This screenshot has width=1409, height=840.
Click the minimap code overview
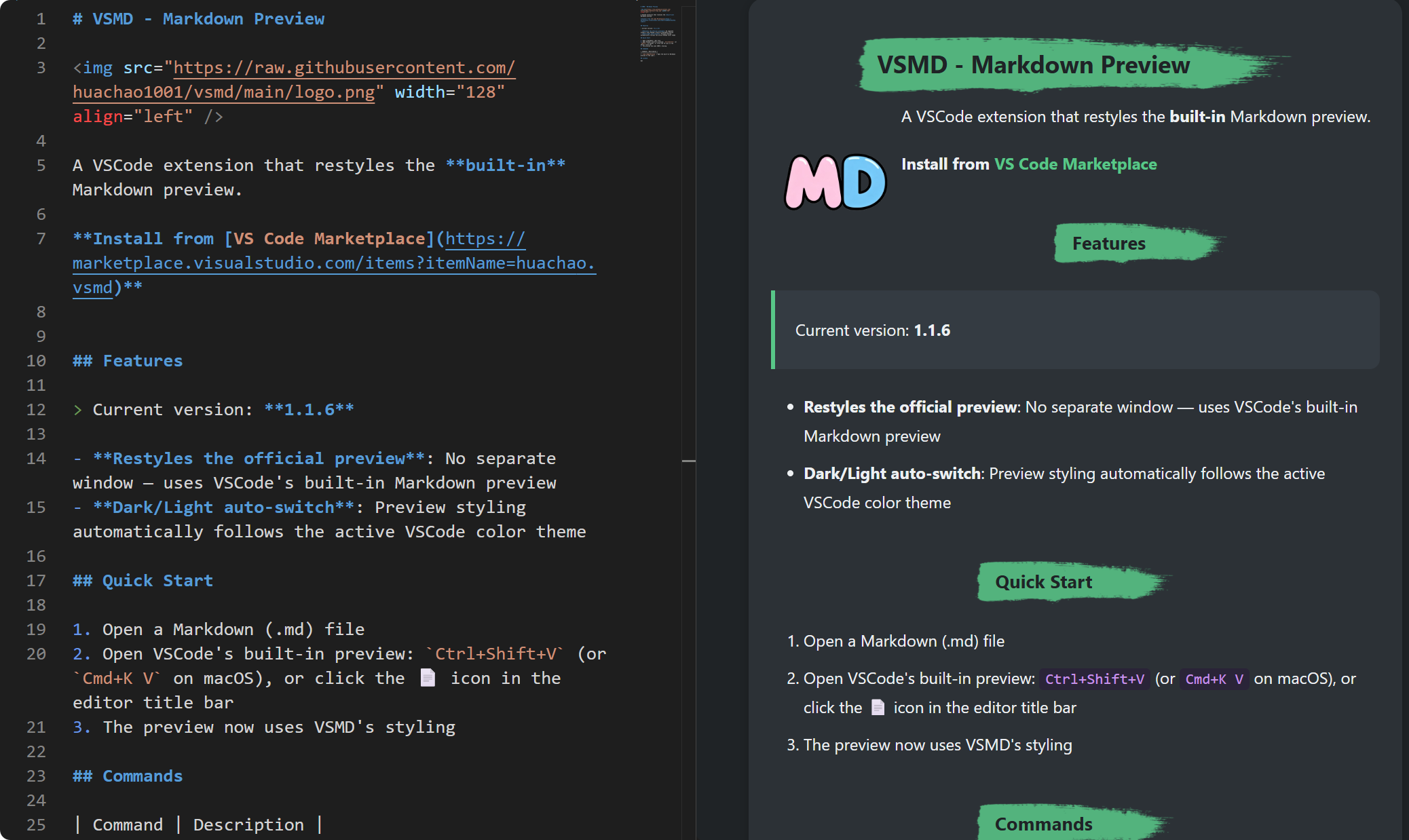pyautogui.click(x=658, y=34)
